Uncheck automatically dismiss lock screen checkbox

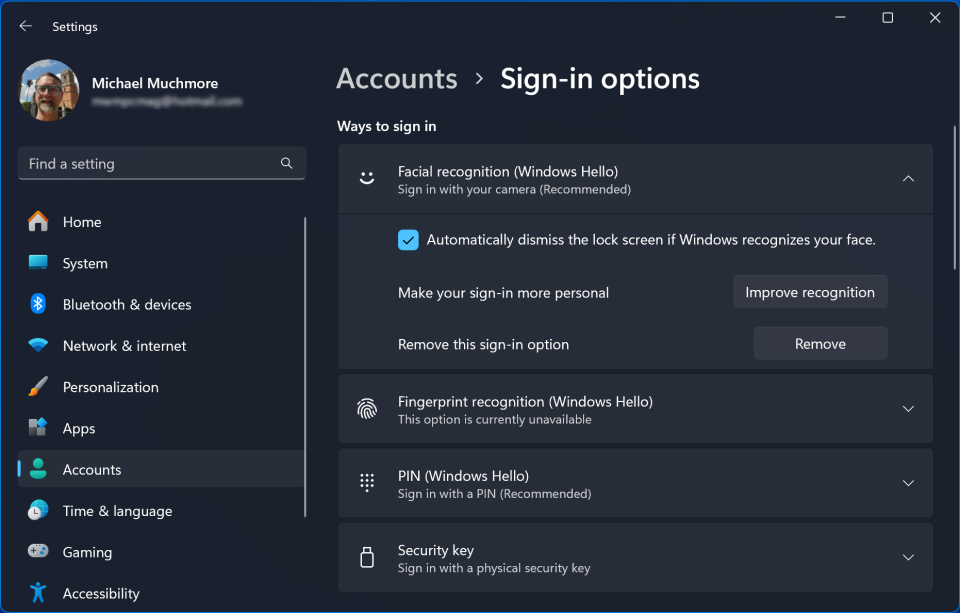click(x=408, y=240)
